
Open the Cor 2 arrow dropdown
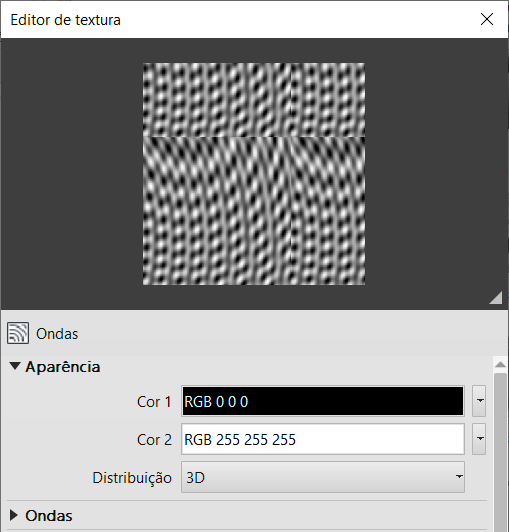pos(479,439)
